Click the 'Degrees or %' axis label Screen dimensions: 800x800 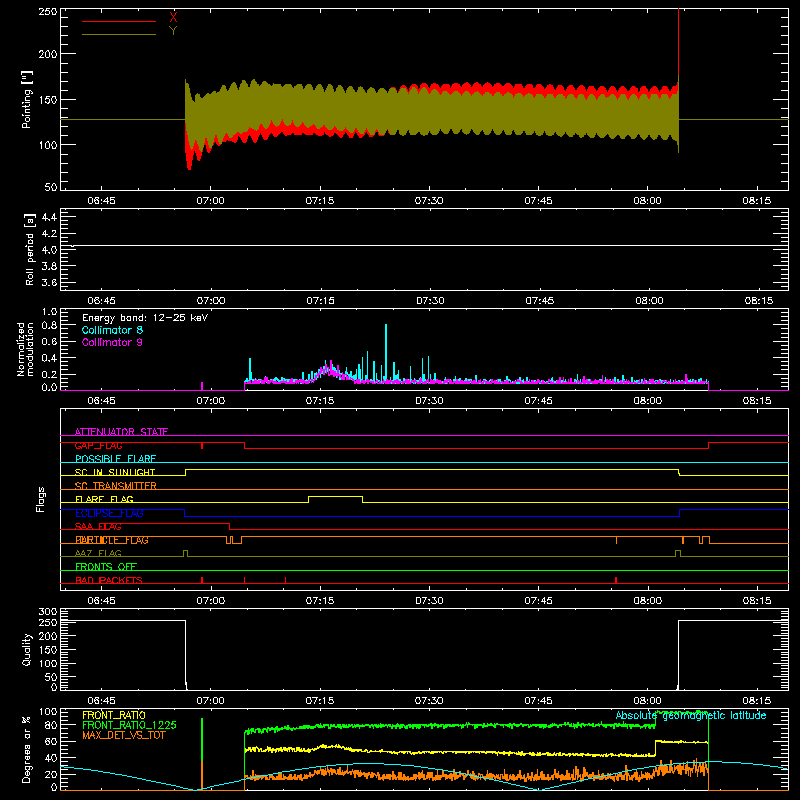tap(27, 749)
